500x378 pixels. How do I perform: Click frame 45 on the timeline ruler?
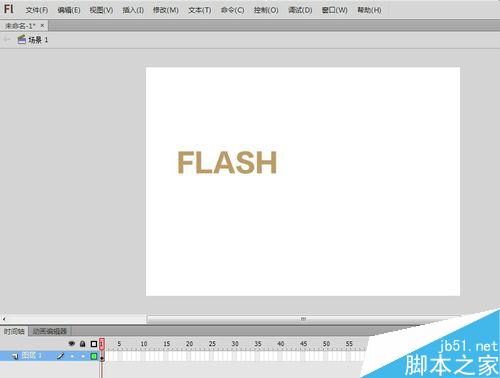point(303,344)
